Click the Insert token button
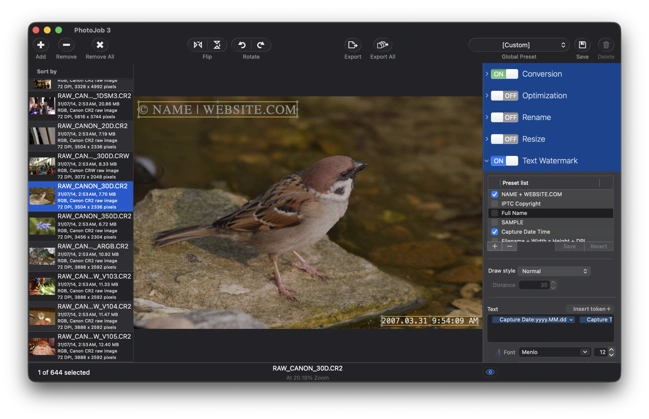The height and width of the screenshot is (419, 649). click(x=591, y=309)
